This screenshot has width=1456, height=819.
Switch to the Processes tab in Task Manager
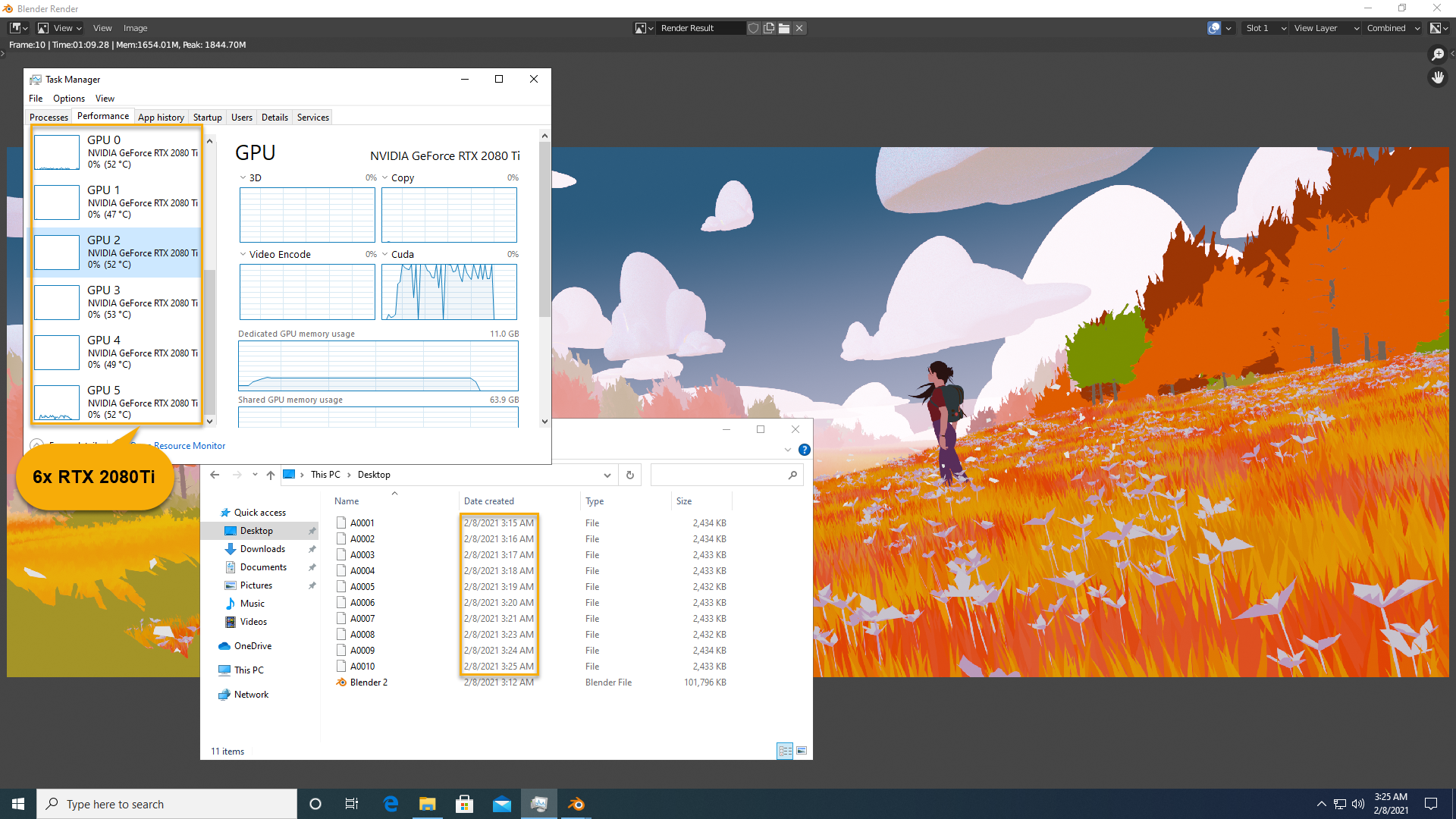click(49, 117)
